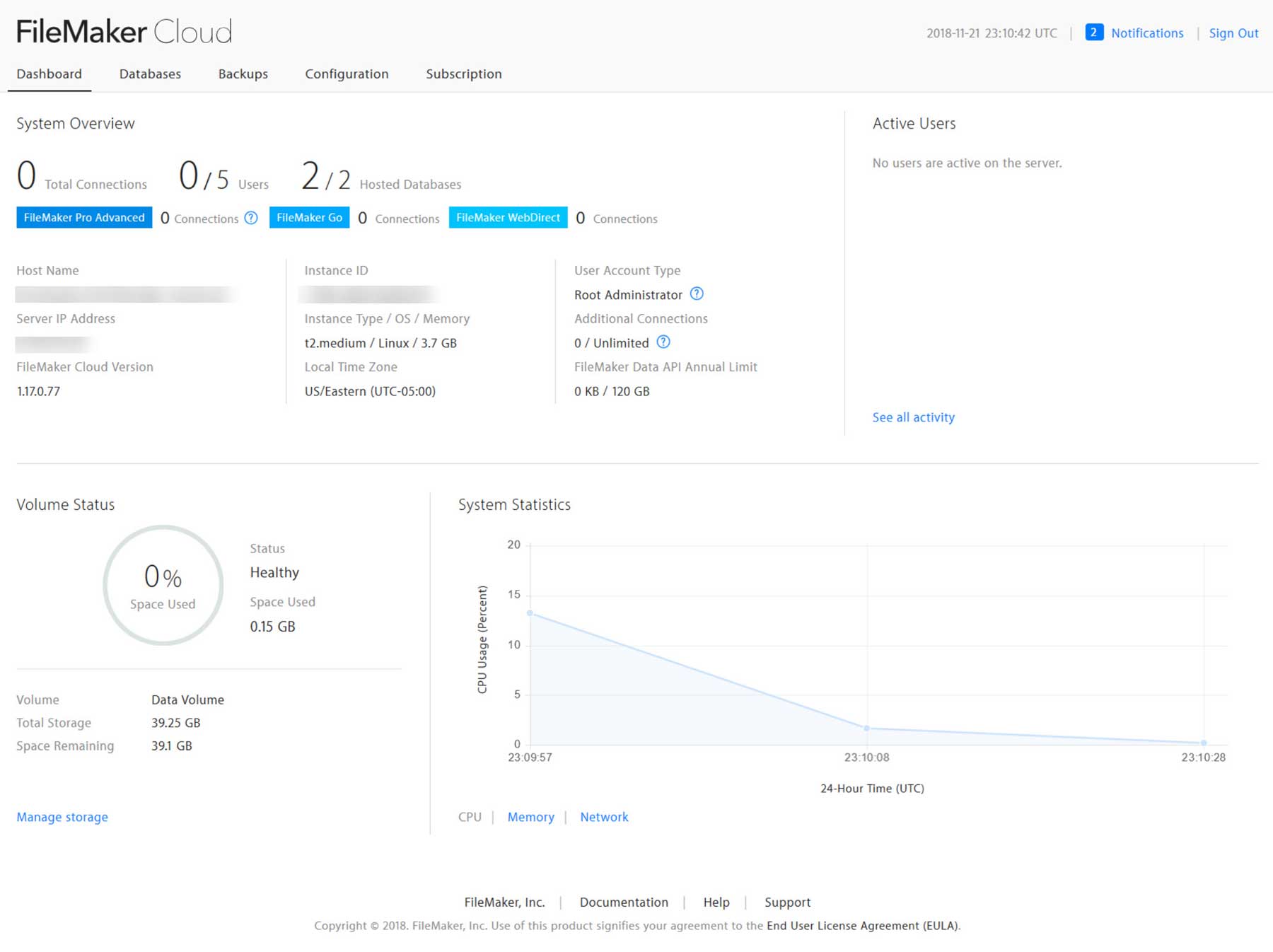This screenshot has width=1273, height=952.
Task: Click the FileMaker WebDirect badge
Action: pyautogui.click(x=508, y=217)
